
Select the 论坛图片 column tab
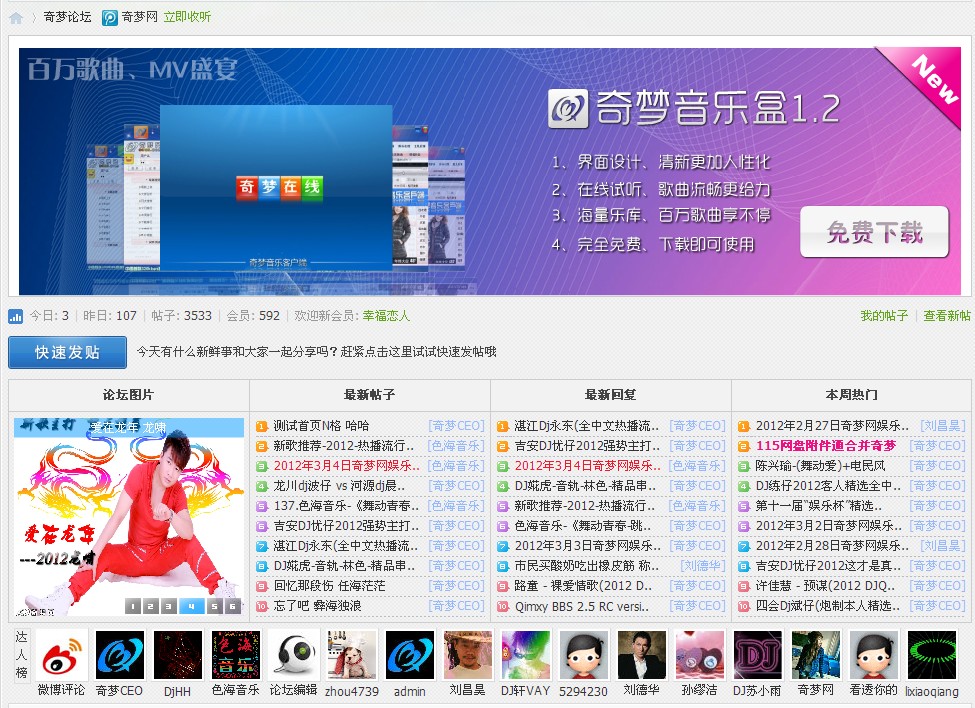coord(129,395)
